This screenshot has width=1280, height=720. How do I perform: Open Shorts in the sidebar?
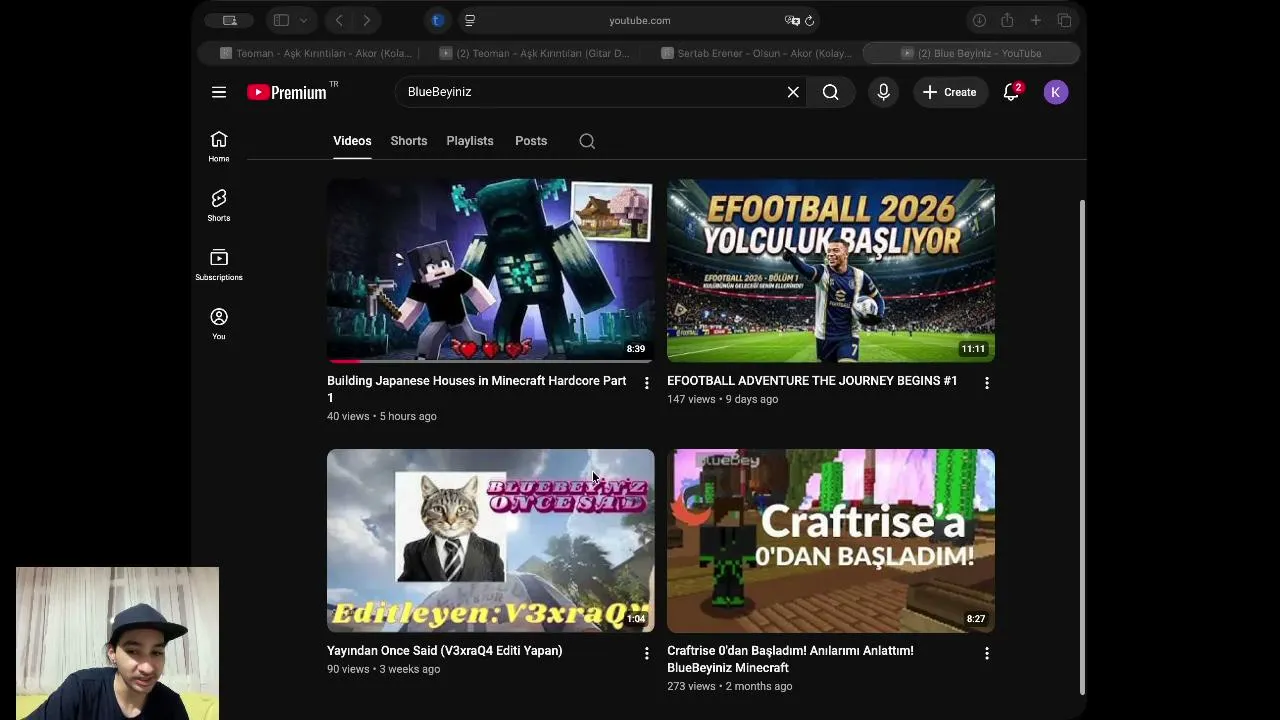[x=219, y=205]
